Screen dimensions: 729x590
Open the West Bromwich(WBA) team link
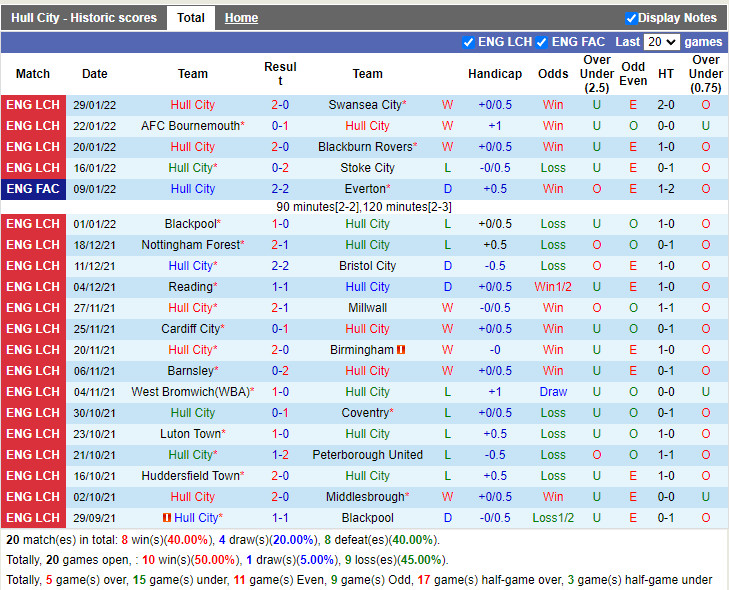point(190,392)
